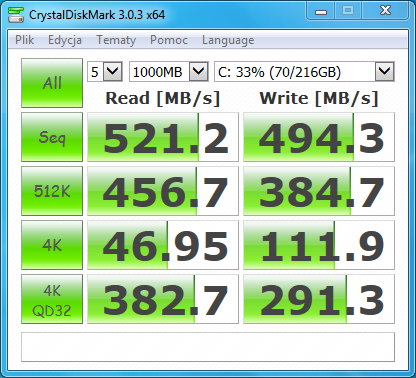Start the 512K benchmark test
This screenshot has width=416, height=378.
pos(52,191)
